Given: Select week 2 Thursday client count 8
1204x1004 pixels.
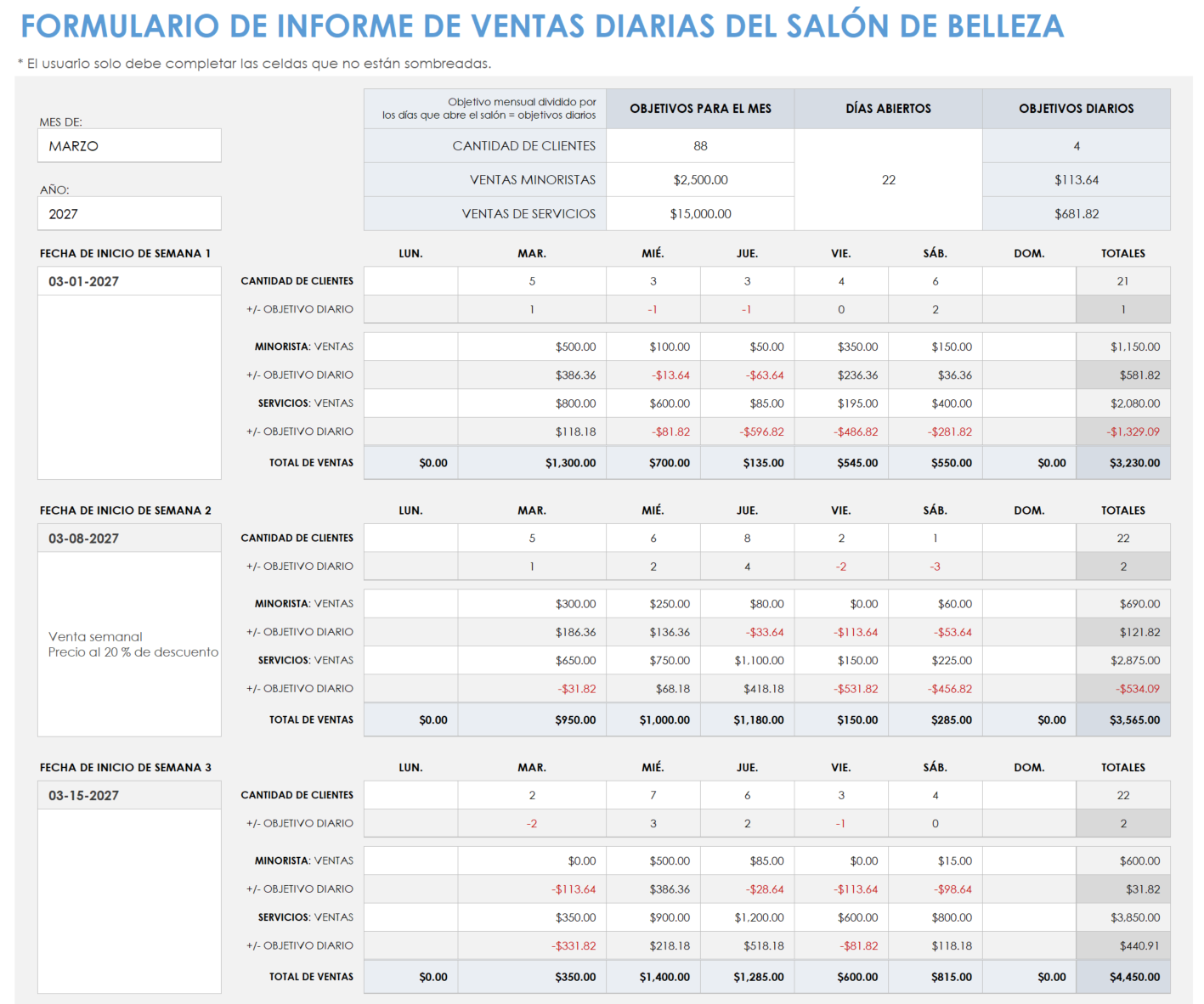Looking at the screenshot, I should [x=747, y=539].
